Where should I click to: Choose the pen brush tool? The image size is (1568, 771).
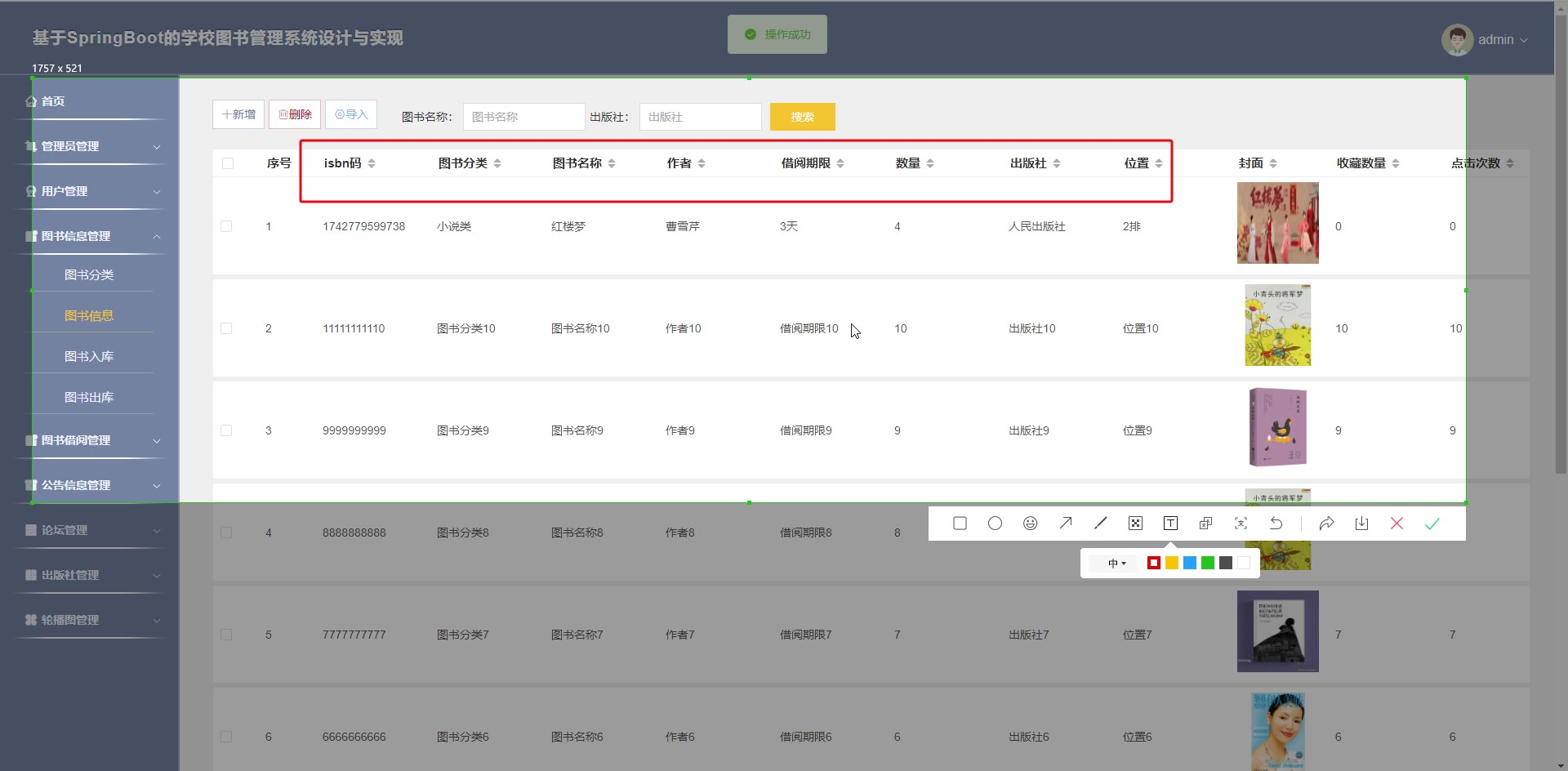point(1101,524)
